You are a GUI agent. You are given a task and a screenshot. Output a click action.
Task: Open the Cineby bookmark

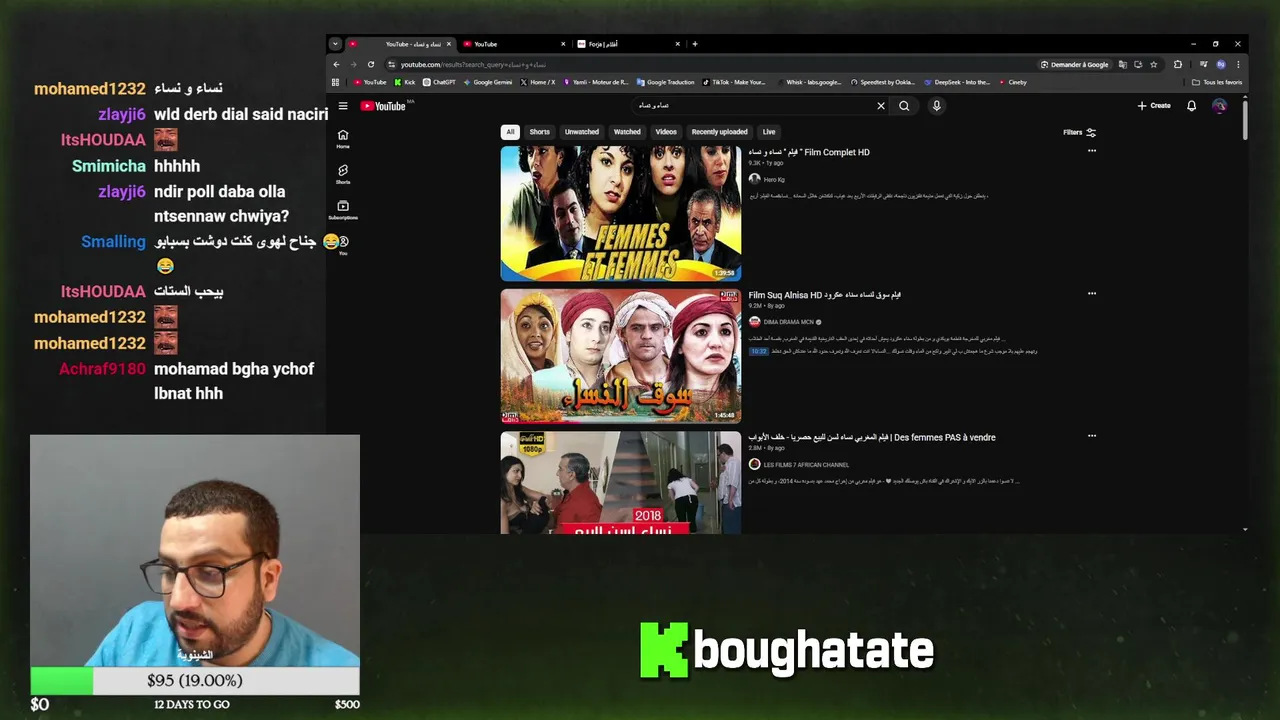pyautogui.click(x=1012, y=82)
